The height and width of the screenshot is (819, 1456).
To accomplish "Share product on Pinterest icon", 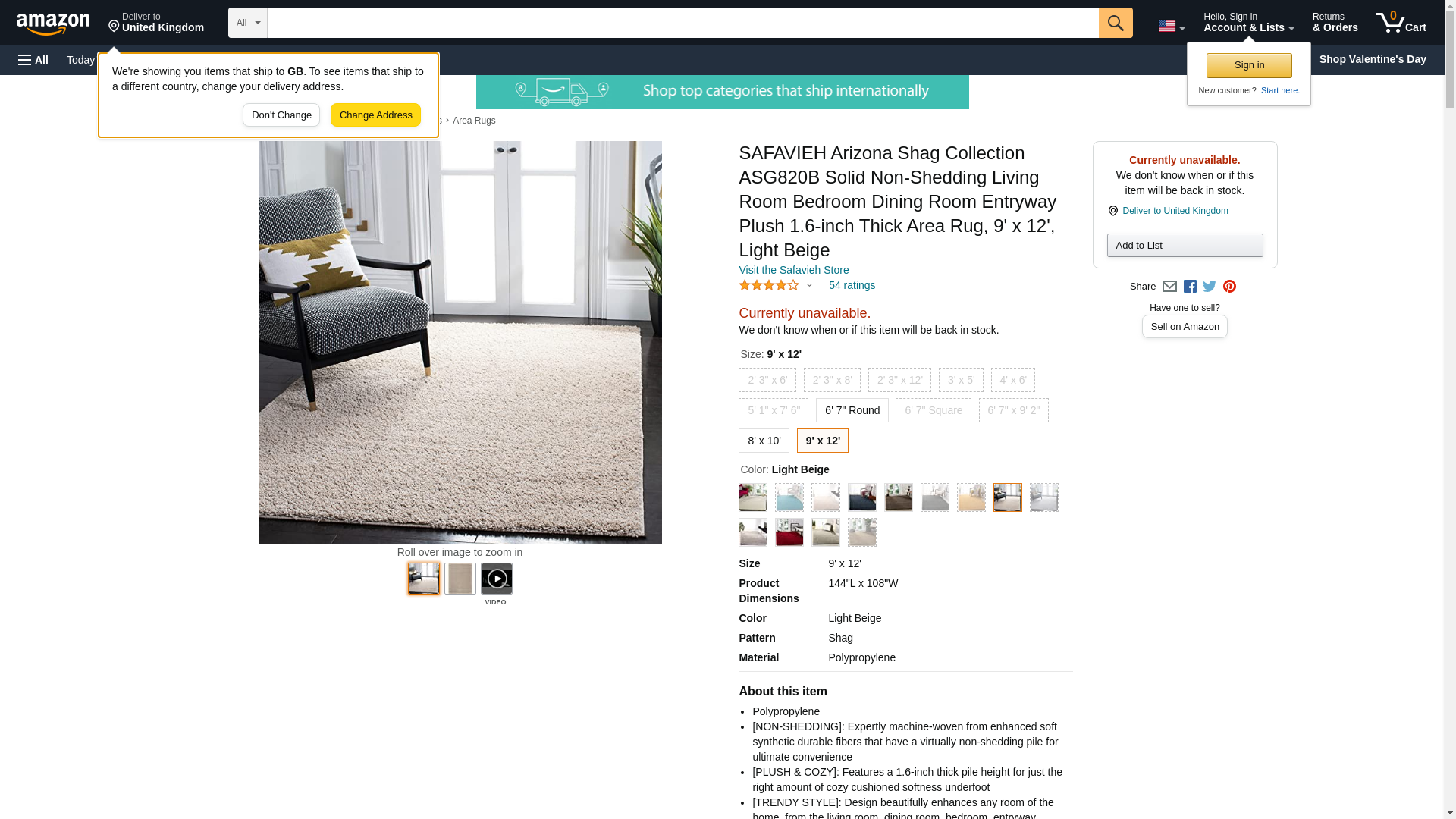I will tap(1229, 287).
